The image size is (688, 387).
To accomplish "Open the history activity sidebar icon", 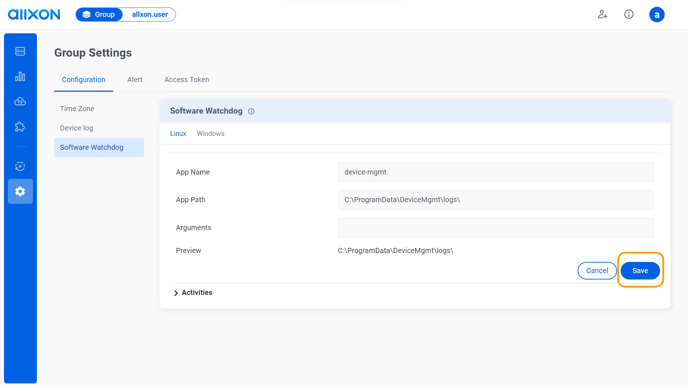I will coord(20,166).
